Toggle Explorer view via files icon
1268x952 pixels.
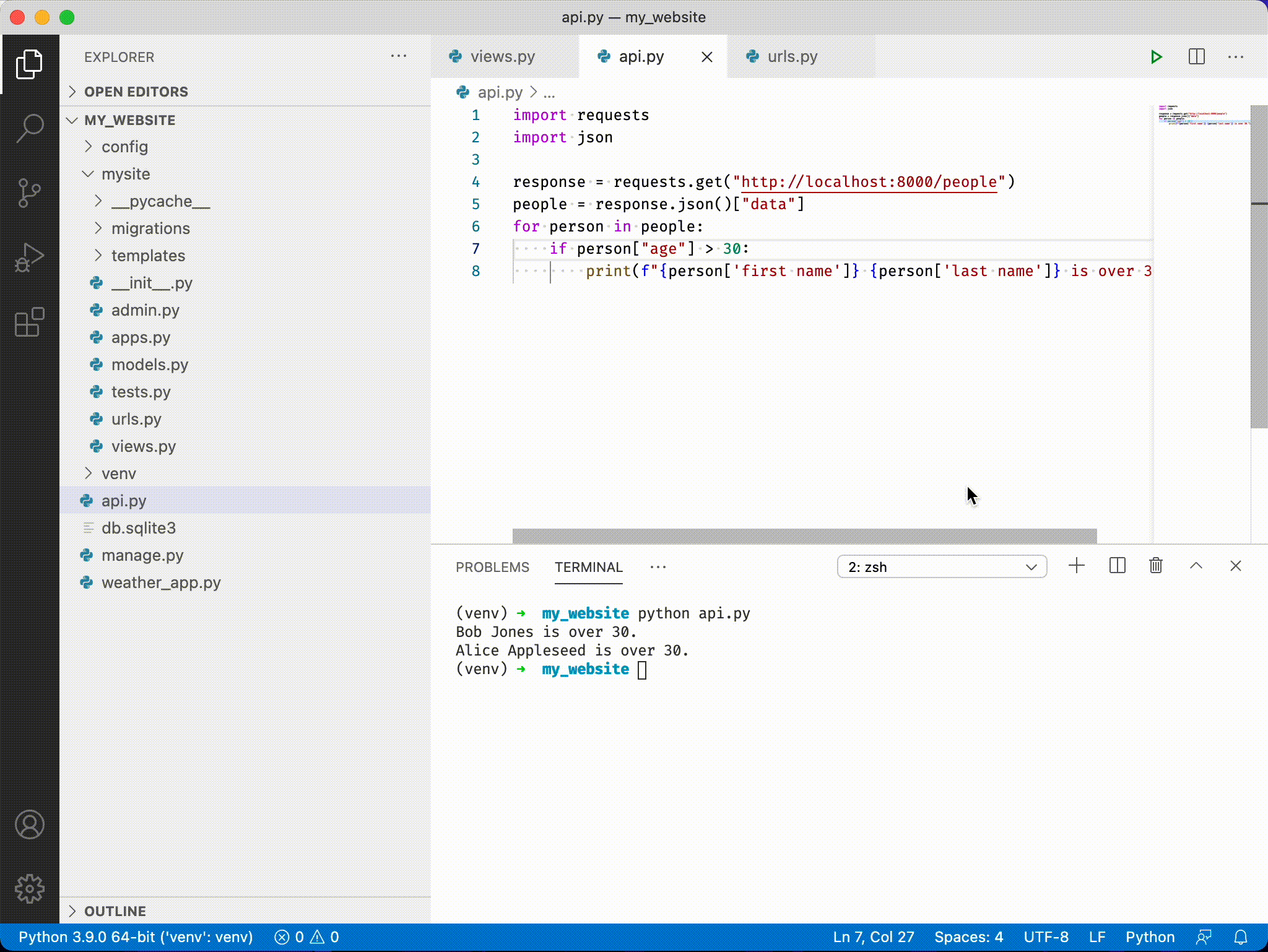(x=29, y=64)
